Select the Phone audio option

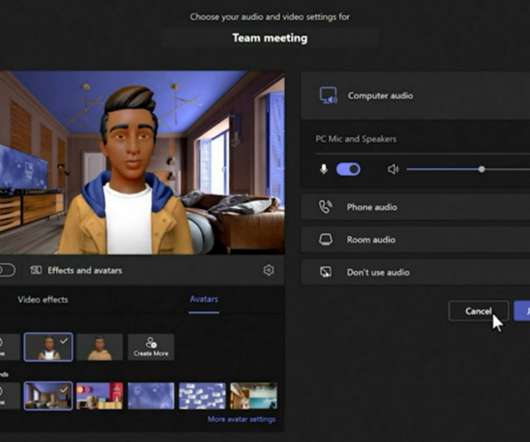416,207
